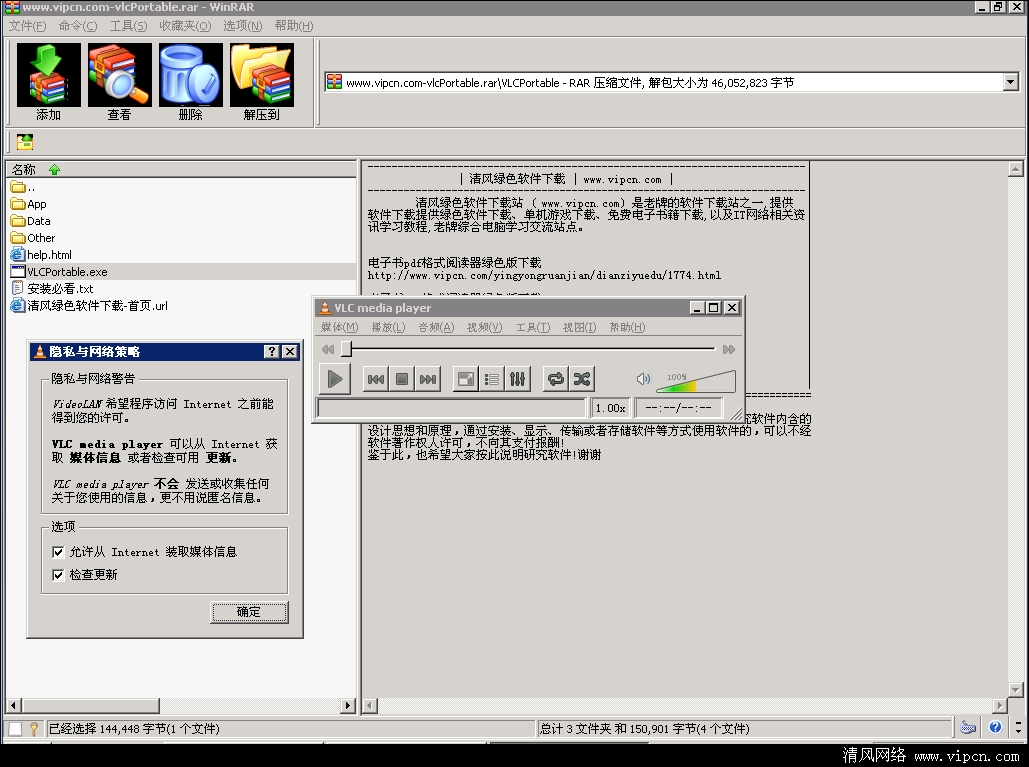The height and width of the screenshot is (767, 1029).
Task: Select the Other folder
Action: (33, 238)
